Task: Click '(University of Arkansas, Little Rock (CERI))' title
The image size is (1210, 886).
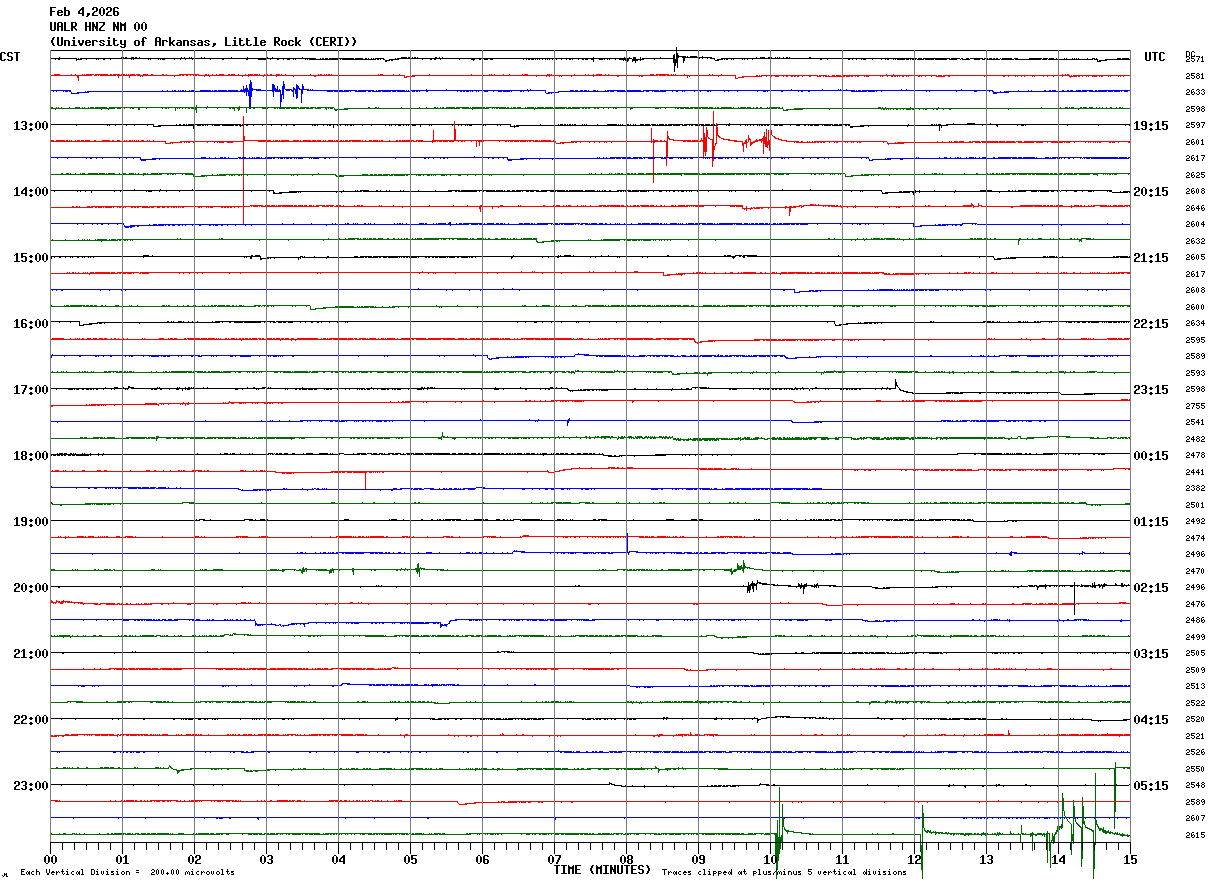Action: 203,42
